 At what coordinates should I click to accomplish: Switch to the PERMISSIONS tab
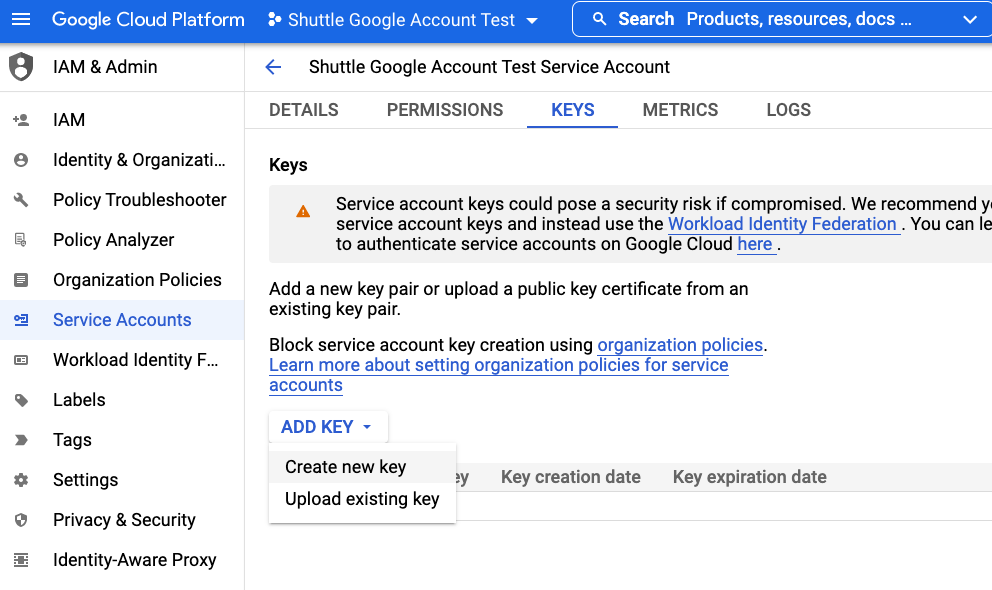(445, 110)
